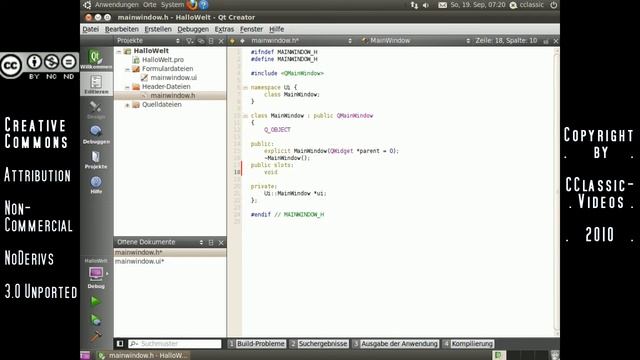Close the Projekte side panel
This screenshot has width=640, height=360.
point(221,41)
